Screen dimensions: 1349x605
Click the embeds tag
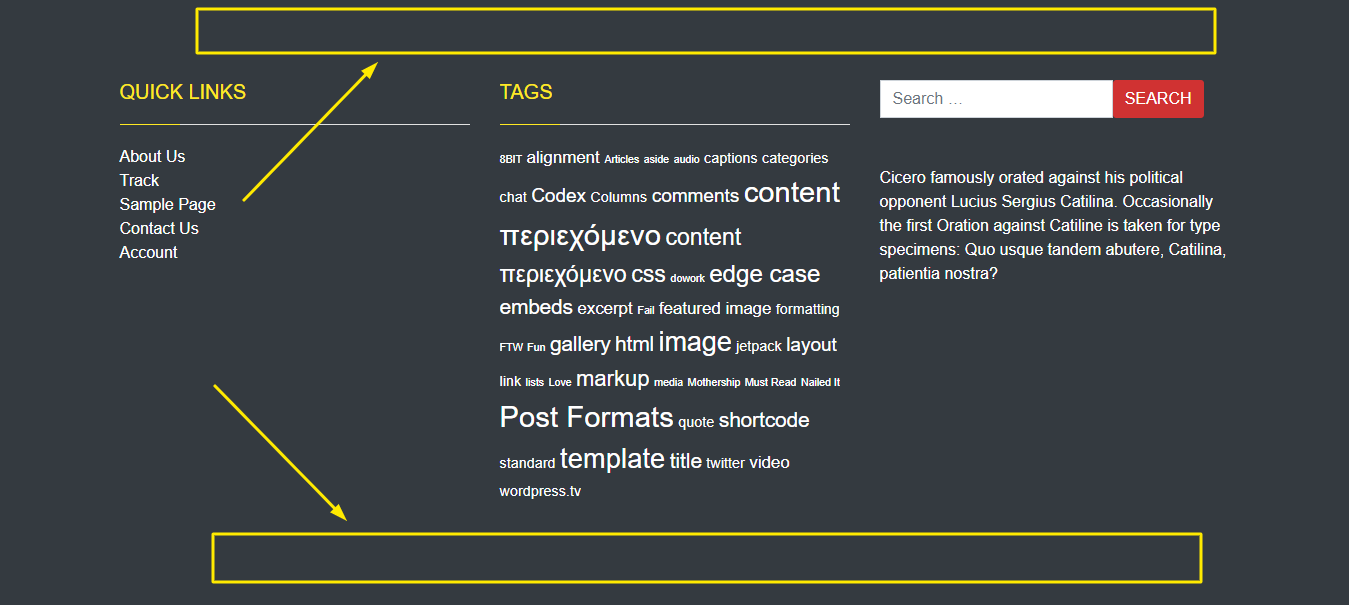(536, 307)
